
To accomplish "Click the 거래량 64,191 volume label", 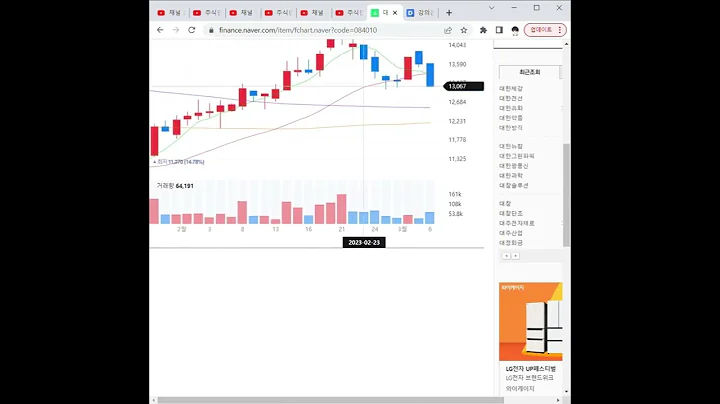I will 175,186.
